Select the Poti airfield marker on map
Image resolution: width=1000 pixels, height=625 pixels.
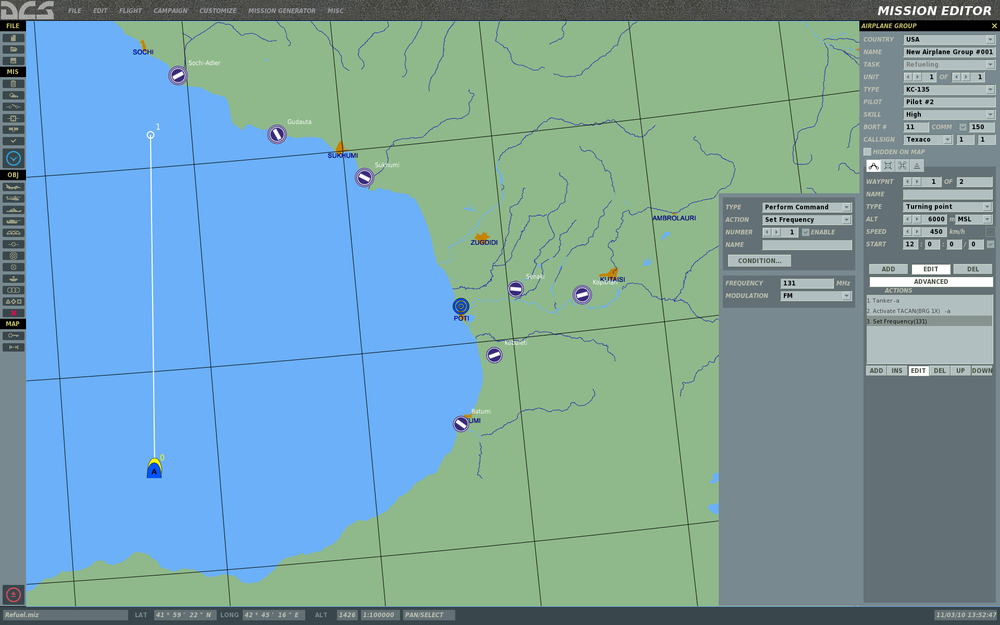461,306
